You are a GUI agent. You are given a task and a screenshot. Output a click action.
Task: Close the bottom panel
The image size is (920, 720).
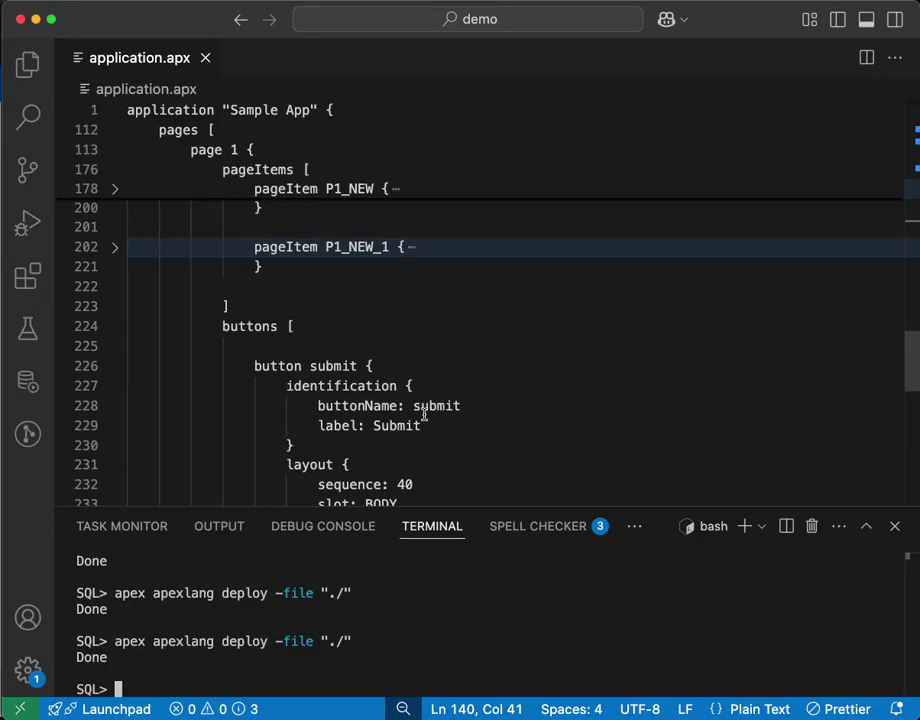(895, 526)
